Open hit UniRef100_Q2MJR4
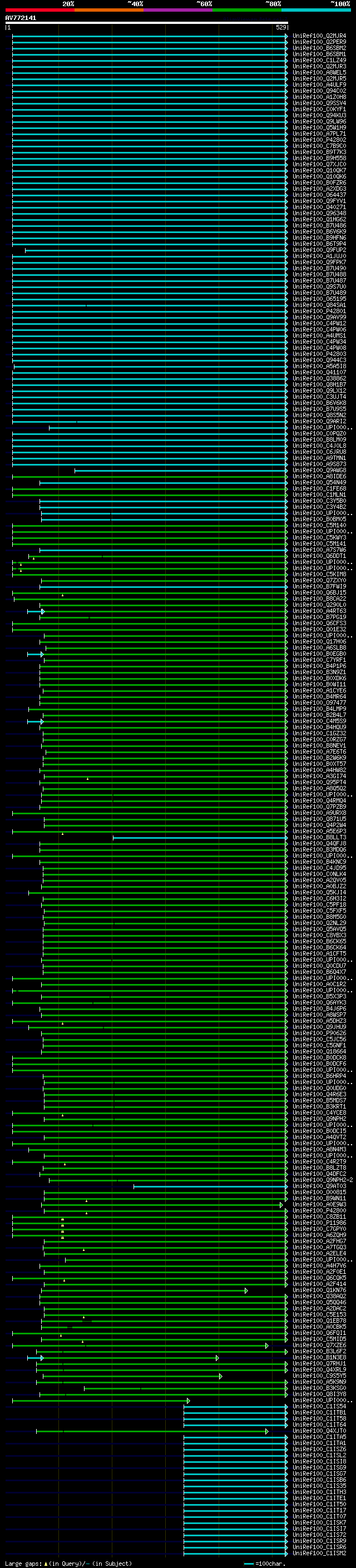Image resolution: width=356 pixels, height=1568 pixels. click(319, 37)
